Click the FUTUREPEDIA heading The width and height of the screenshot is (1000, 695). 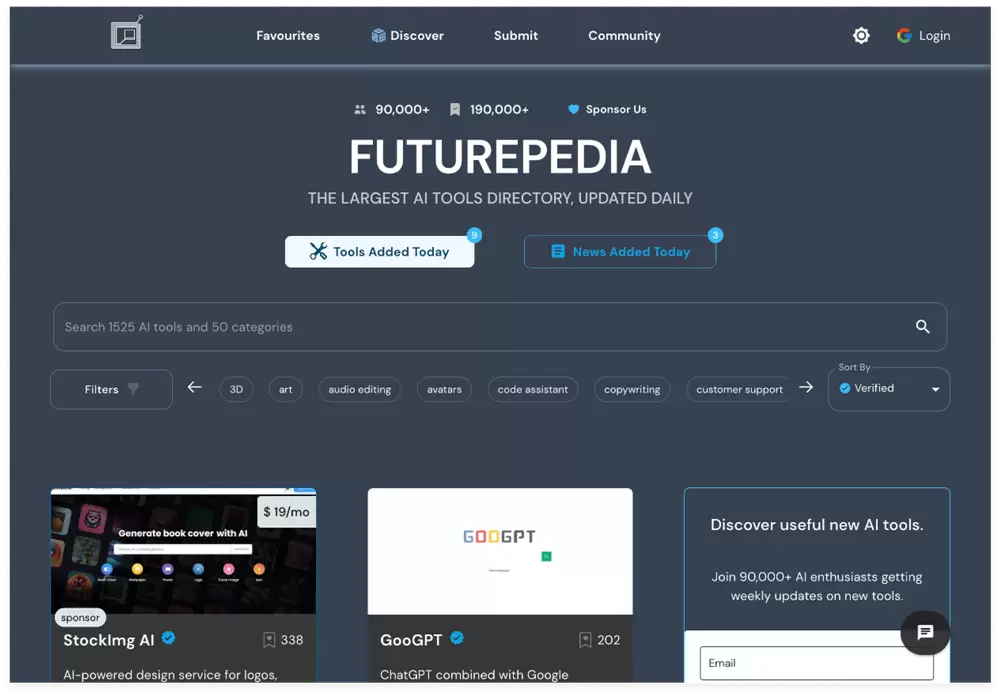(x=500, y=157)
